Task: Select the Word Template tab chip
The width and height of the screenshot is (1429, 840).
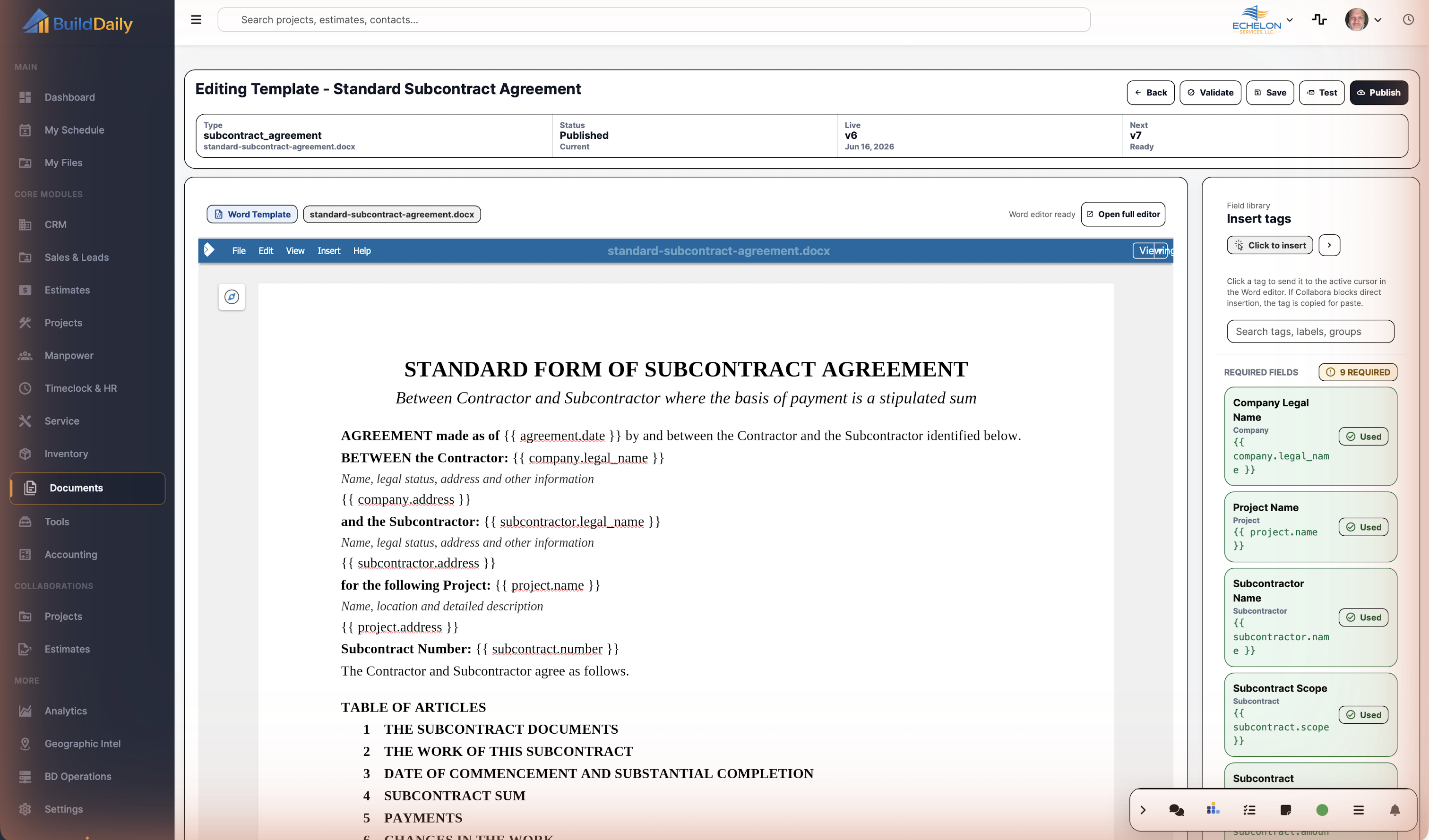Action: click(252, 214)
